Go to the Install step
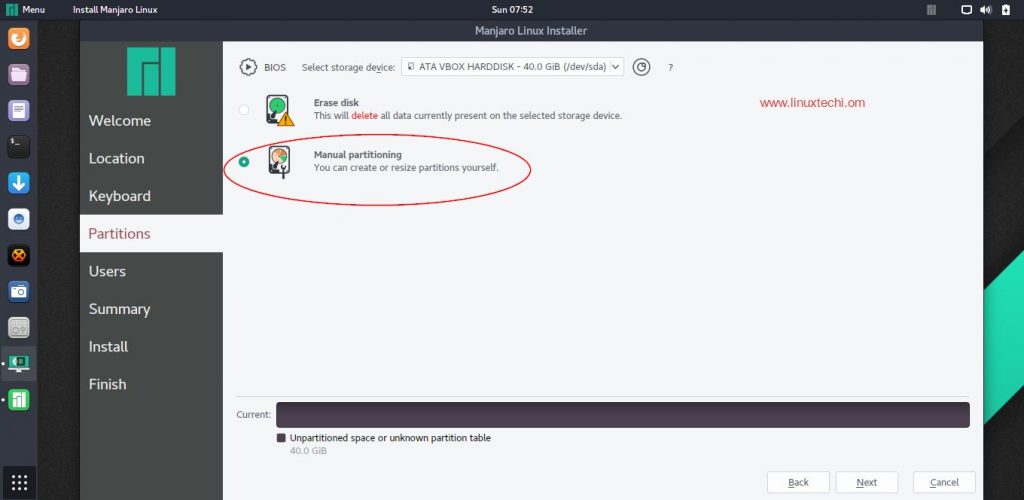Image resolution: width=1024 pixels, height=500 pixels. [x=151, y=347]
